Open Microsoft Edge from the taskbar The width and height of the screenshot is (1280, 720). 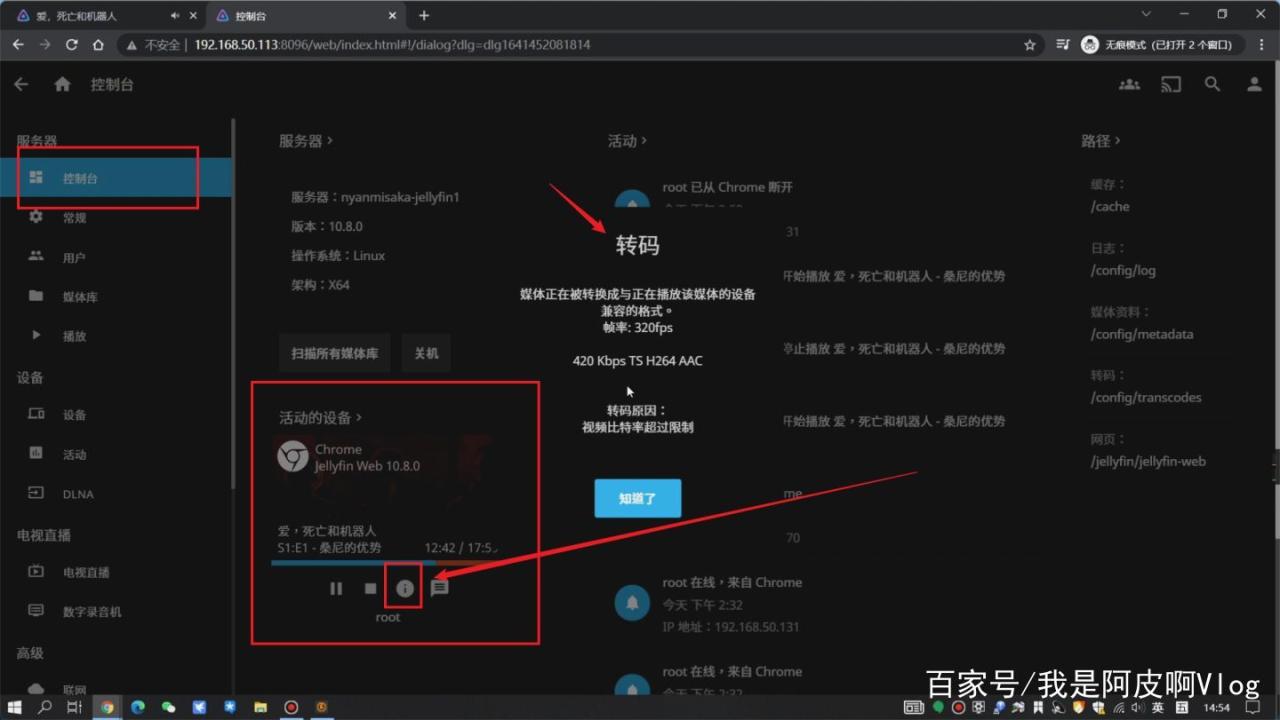[x=138, y=707]
